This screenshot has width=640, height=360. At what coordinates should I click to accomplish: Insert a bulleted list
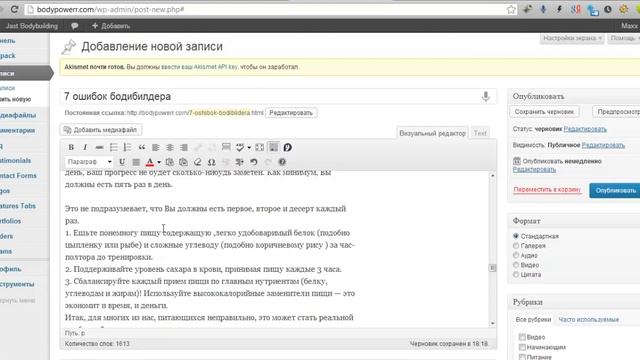(x=113, y=147)
